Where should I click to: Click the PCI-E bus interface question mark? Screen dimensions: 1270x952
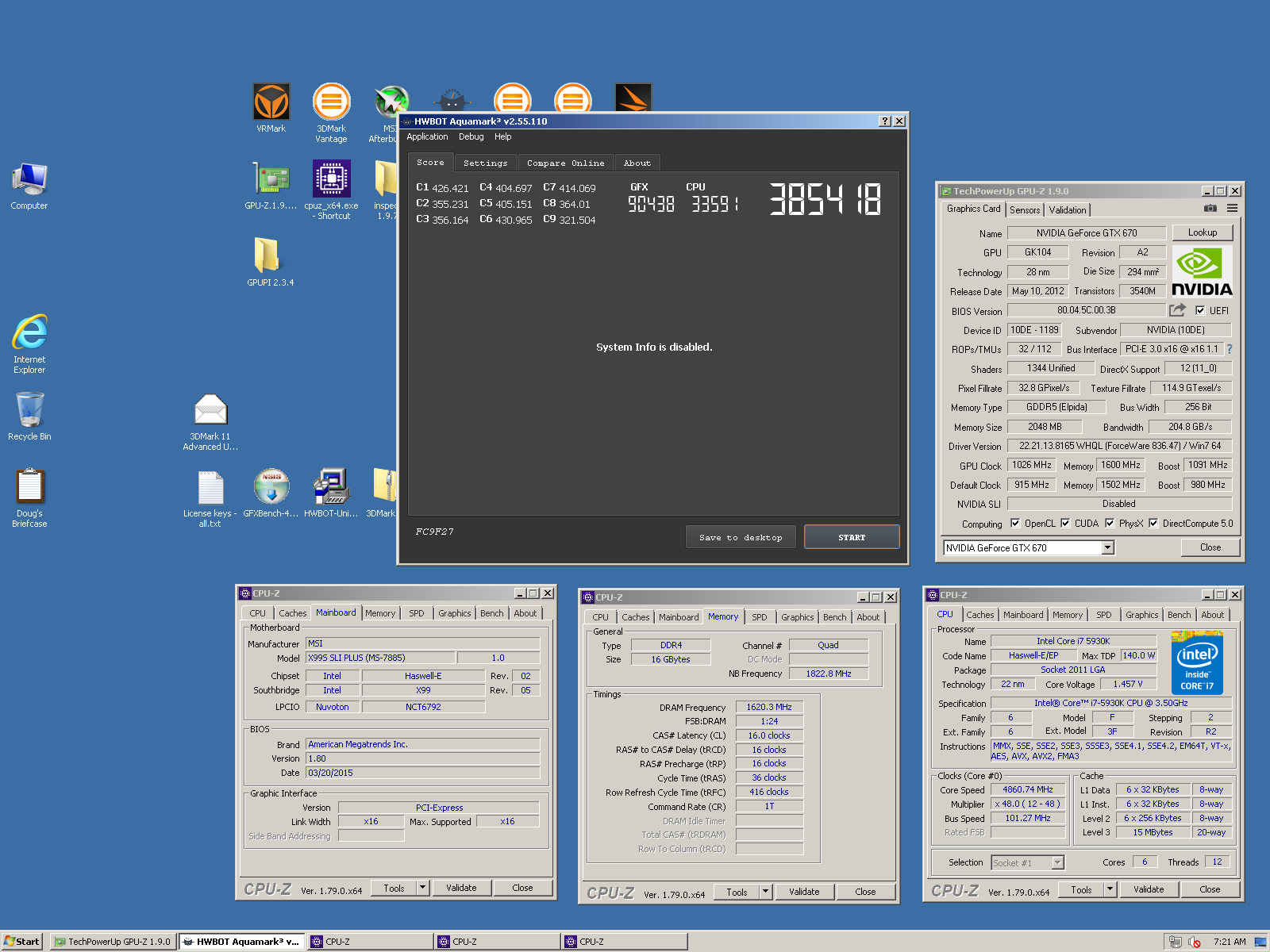pos(1230,349)
